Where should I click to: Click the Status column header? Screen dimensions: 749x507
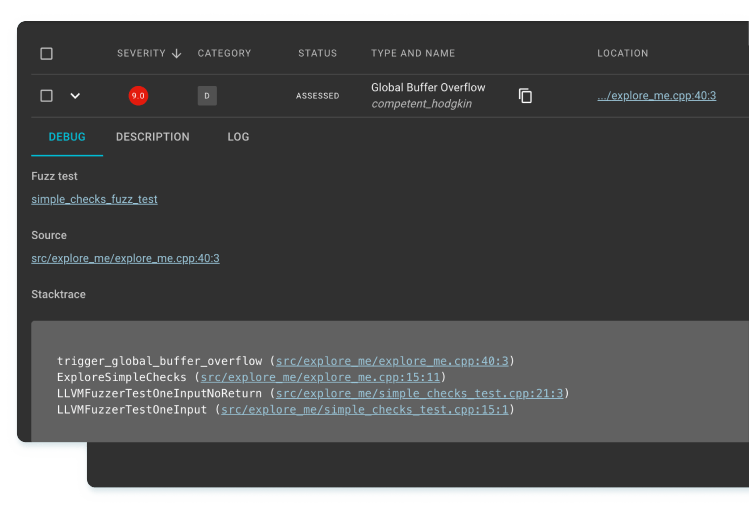(x=317, y=53)
